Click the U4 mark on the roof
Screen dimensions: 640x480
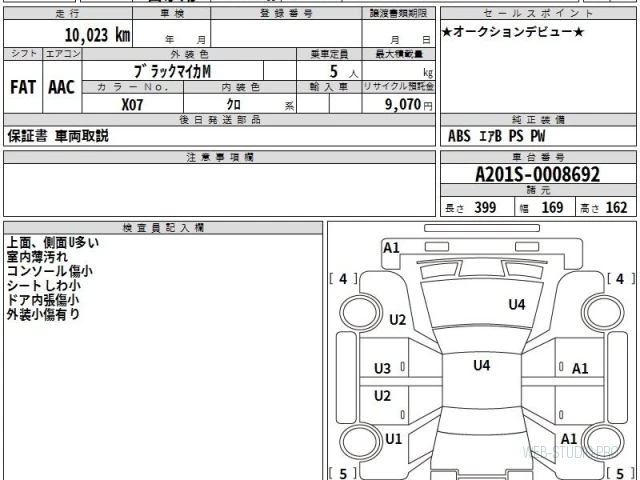(x=482, y=365)
